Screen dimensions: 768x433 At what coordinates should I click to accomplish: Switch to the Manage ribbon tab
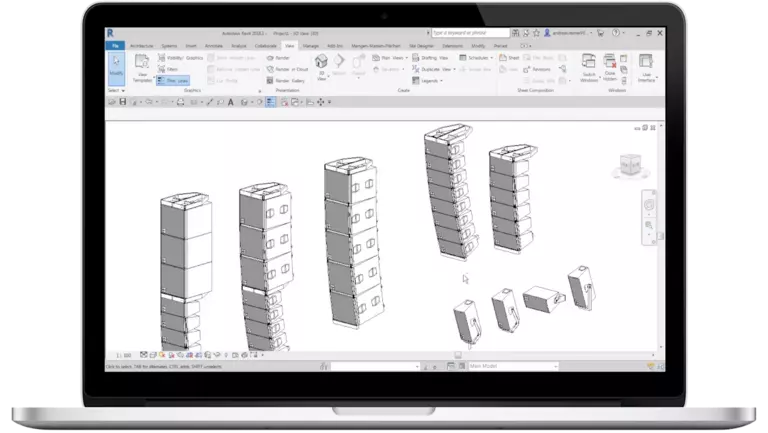(311, 46)
